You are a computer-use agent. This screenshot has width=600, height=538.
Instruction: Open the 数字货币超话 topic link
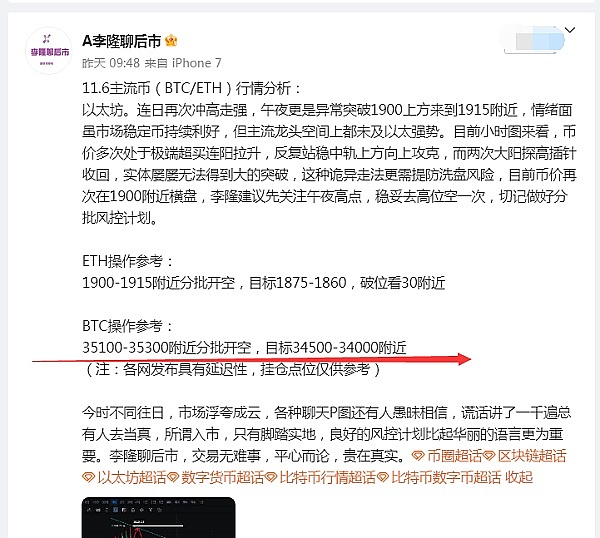(x=222, y=477)
